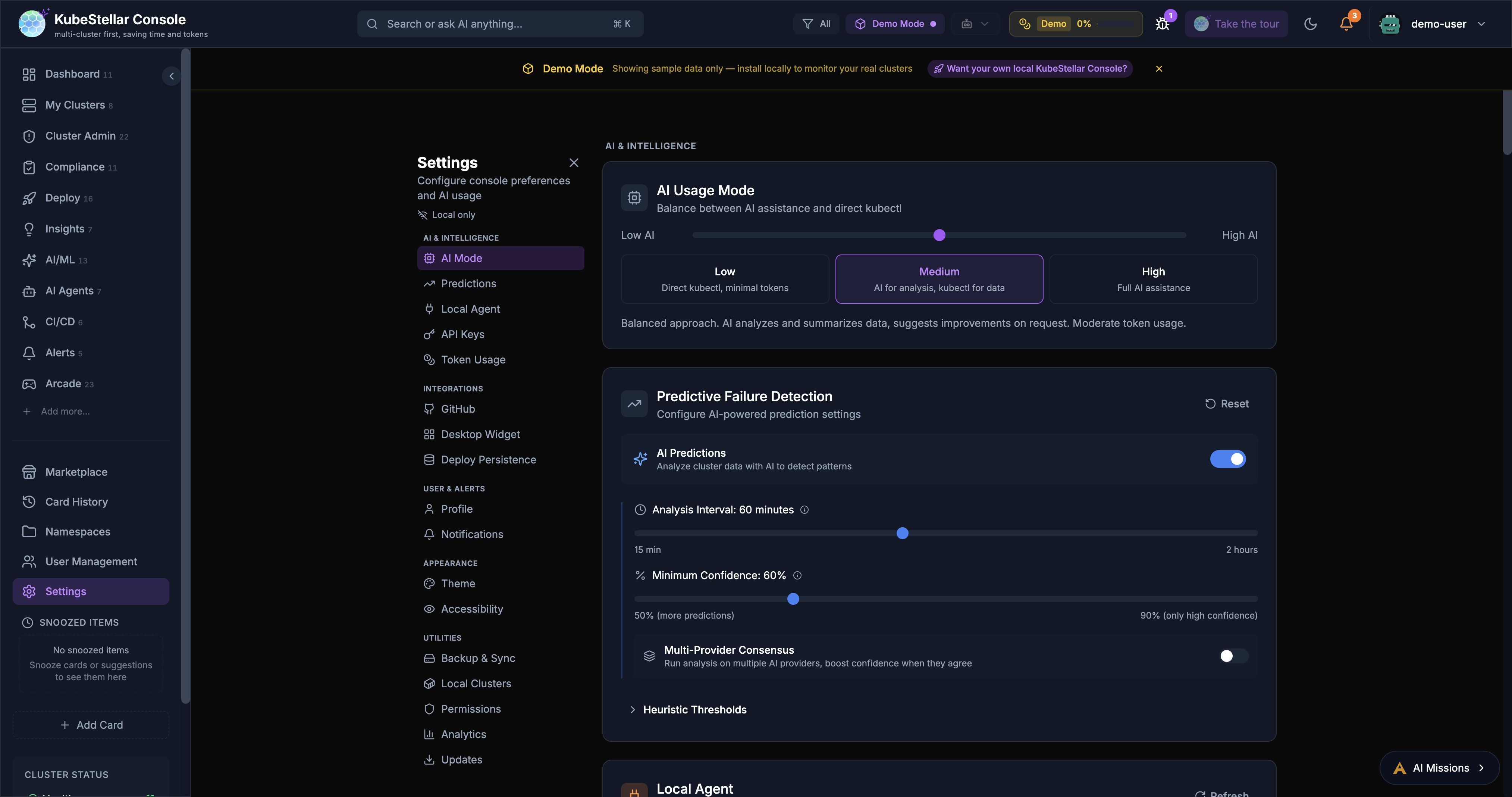Switch theme with the moon icon
Screen dimensions: 1512x797
point(1310,24)
